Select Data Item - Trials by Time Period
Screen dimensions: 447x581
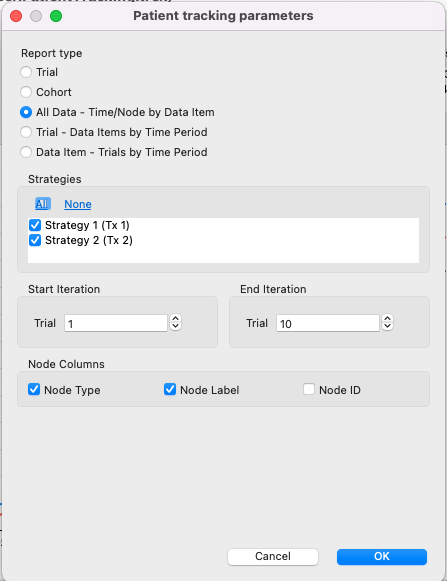tap(26, 152)
